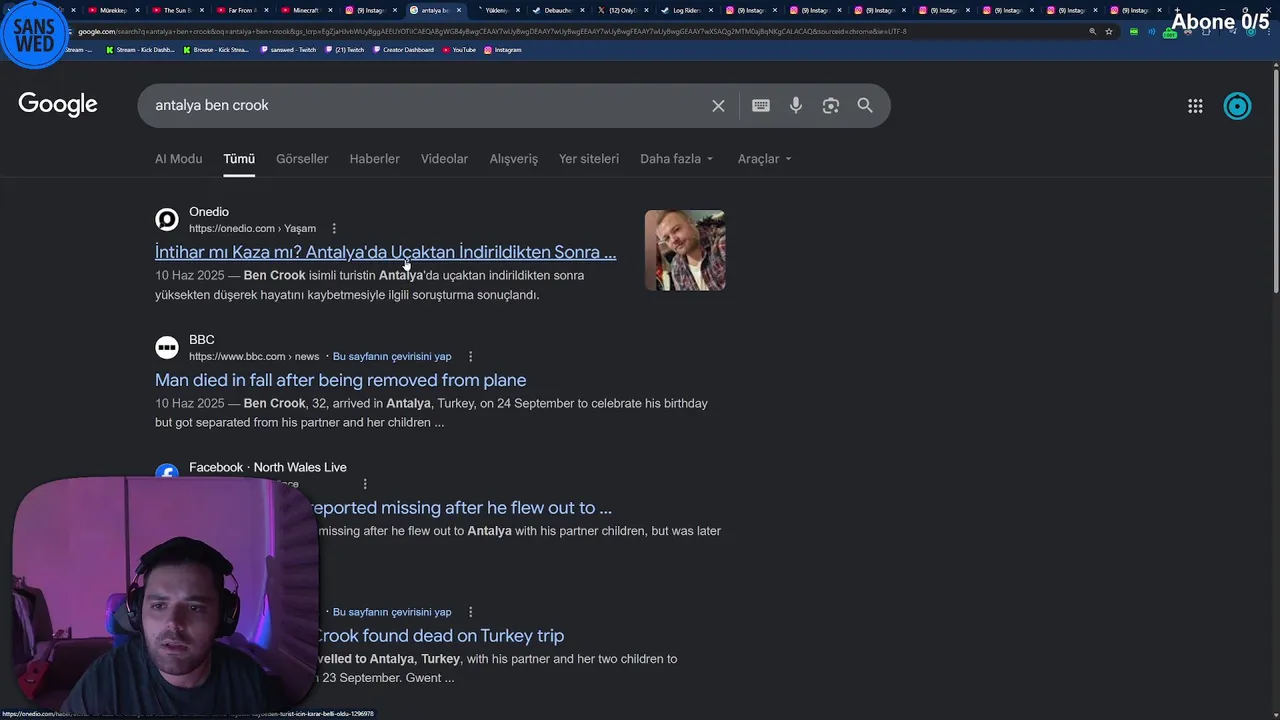Click the https://onedio.com › Yaşam breadcrumb

click(x=252, y=228)
